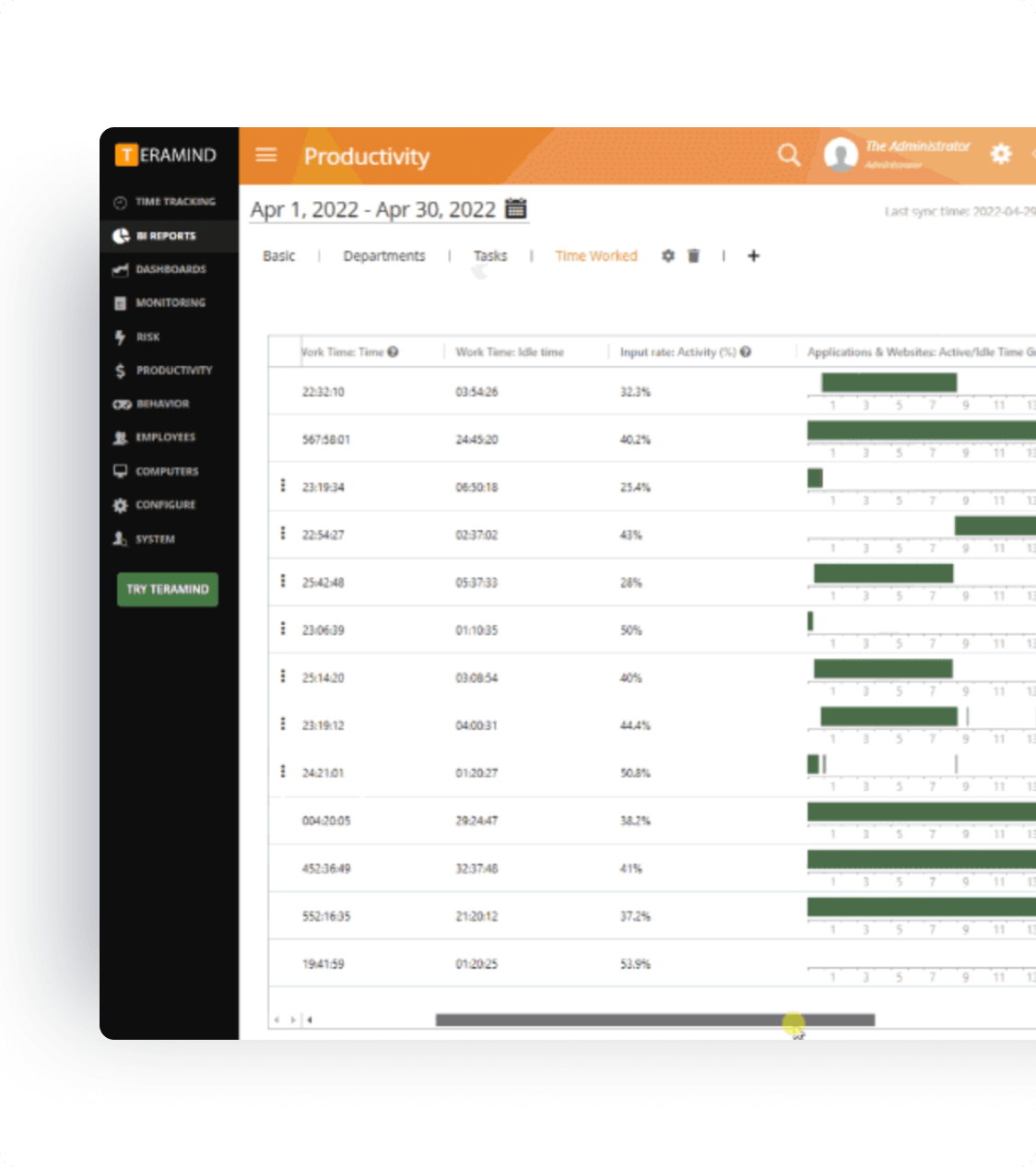Click the plus to add a new report

(754, 256)
